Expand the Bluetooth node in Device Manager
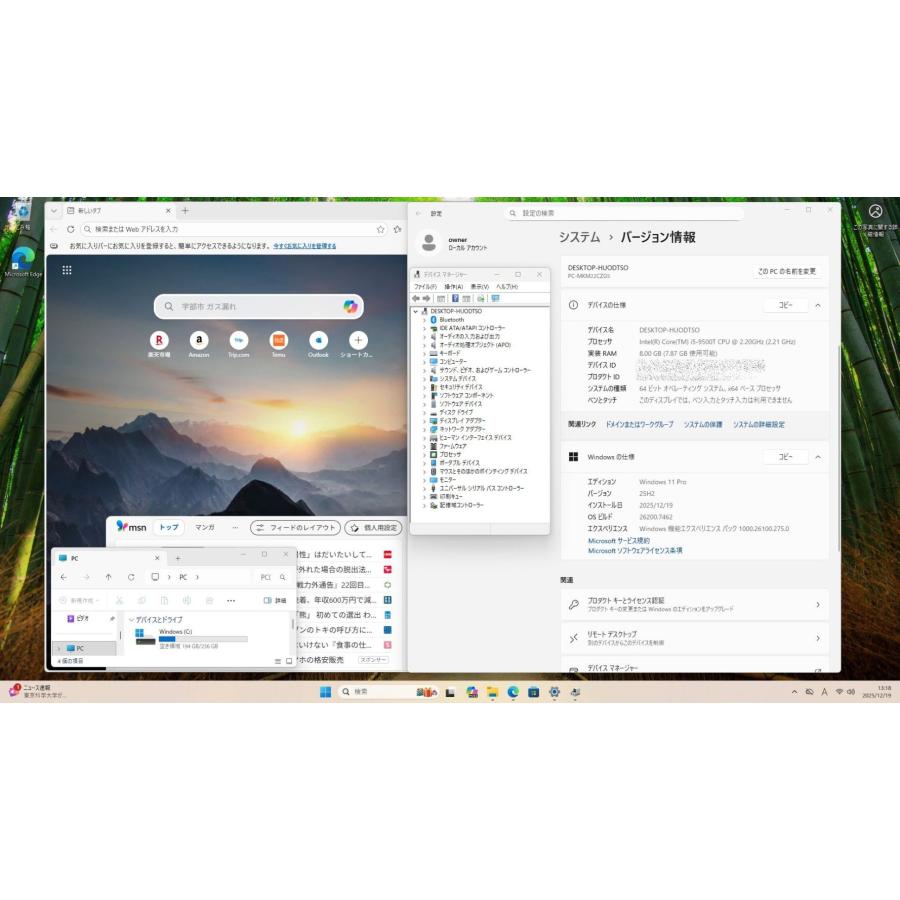 [423, 320]
